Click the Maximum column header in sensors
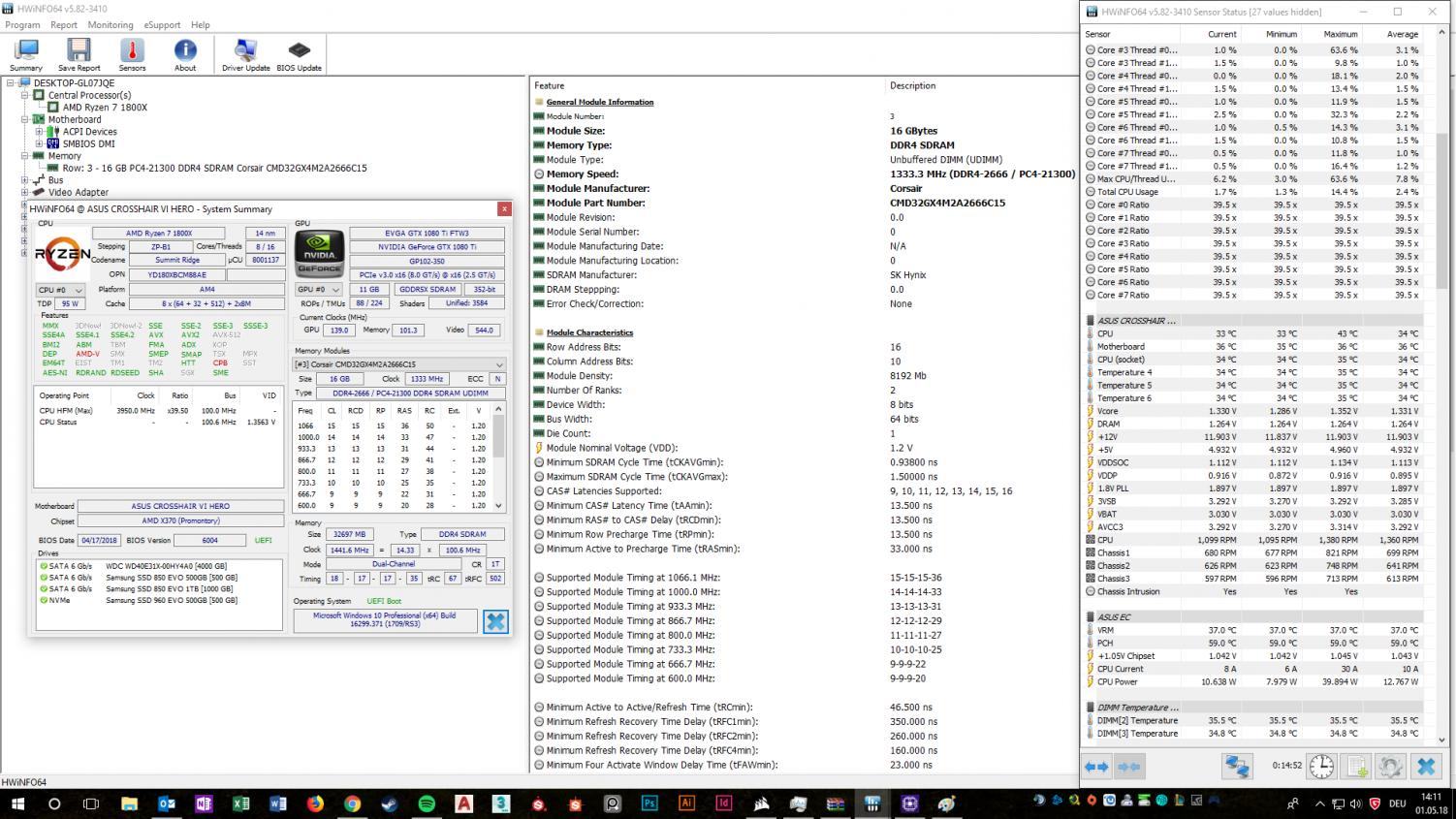1456x819 pixels. point(1341,34)
